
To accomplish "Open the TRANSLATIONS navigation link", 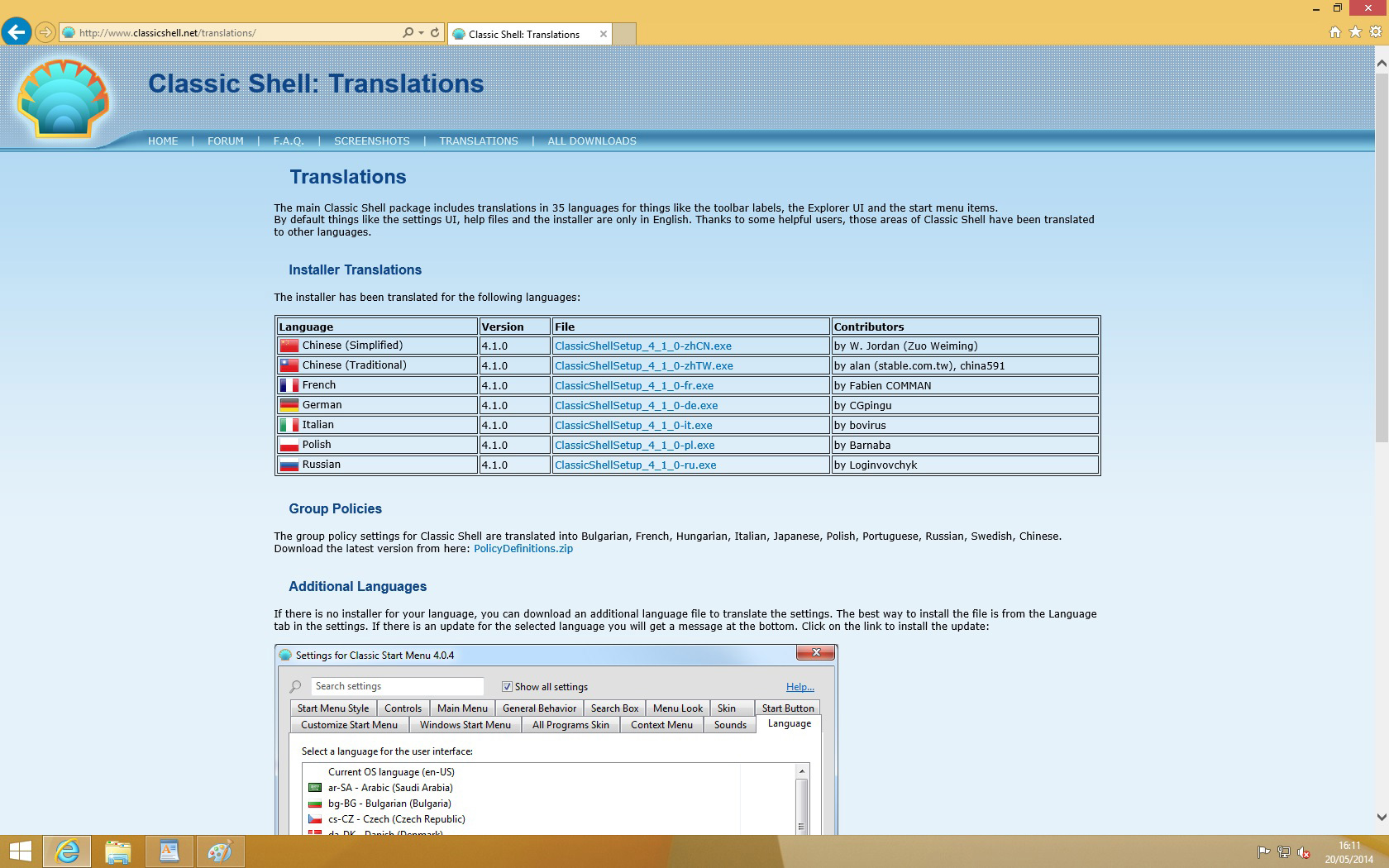I will (479, 141).
